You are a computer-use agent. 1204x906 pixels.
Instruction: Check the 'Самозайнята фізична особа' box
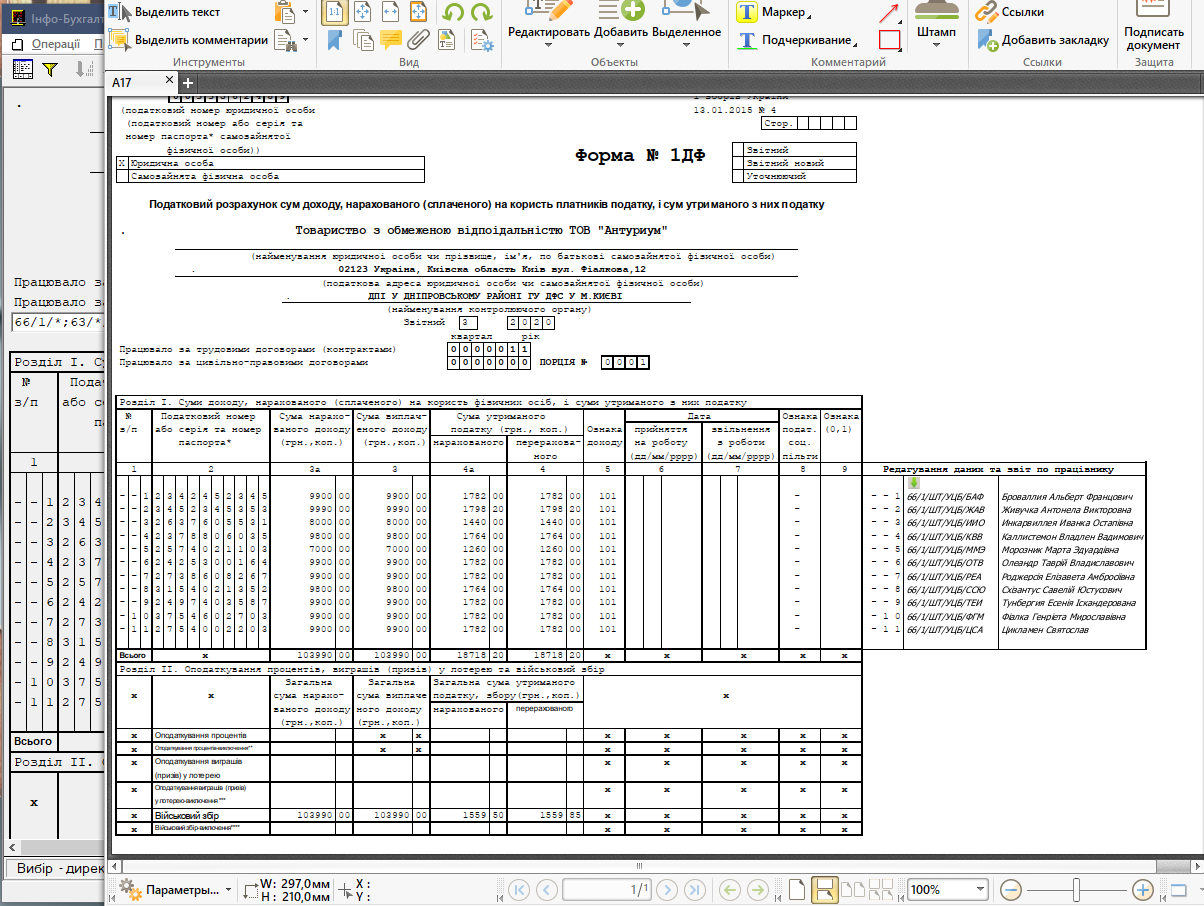[x=122, y=175]
